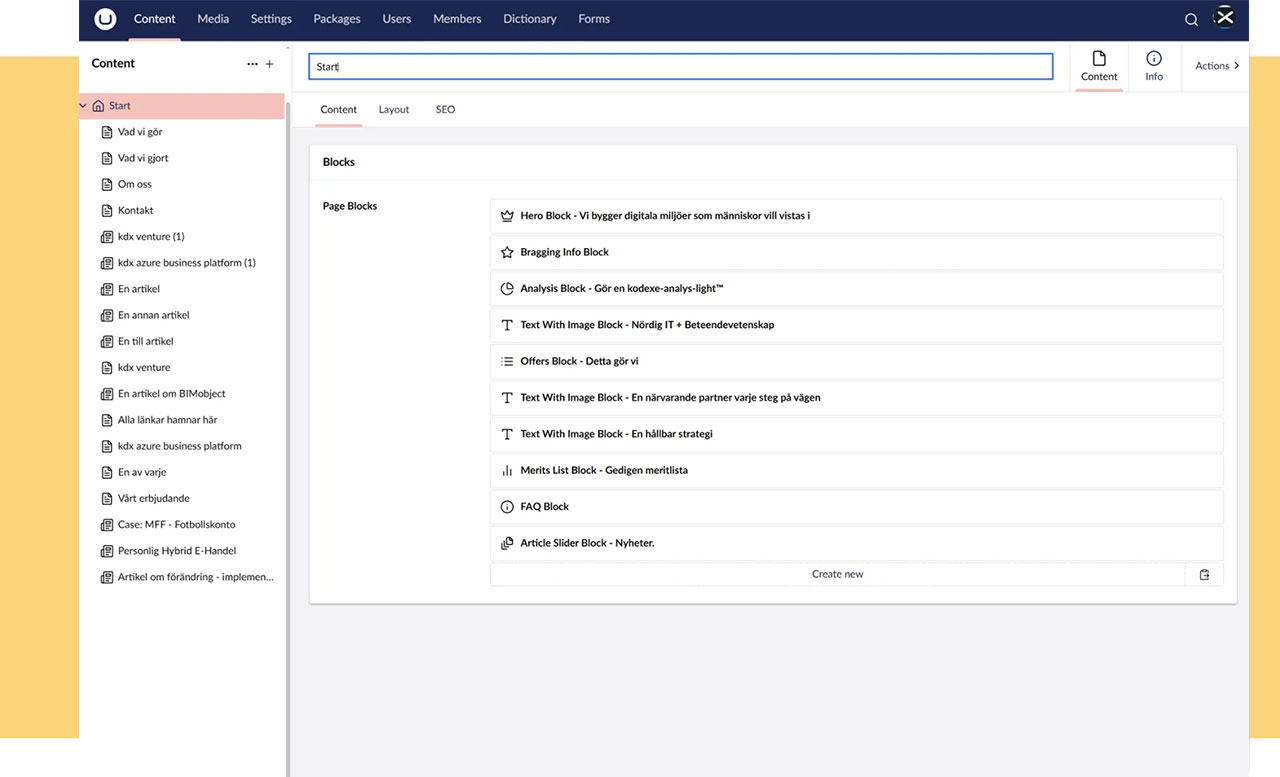Screen dimensions: 1280x777
Task: Expand the Actions dropdown
Action: (1217, 66)
